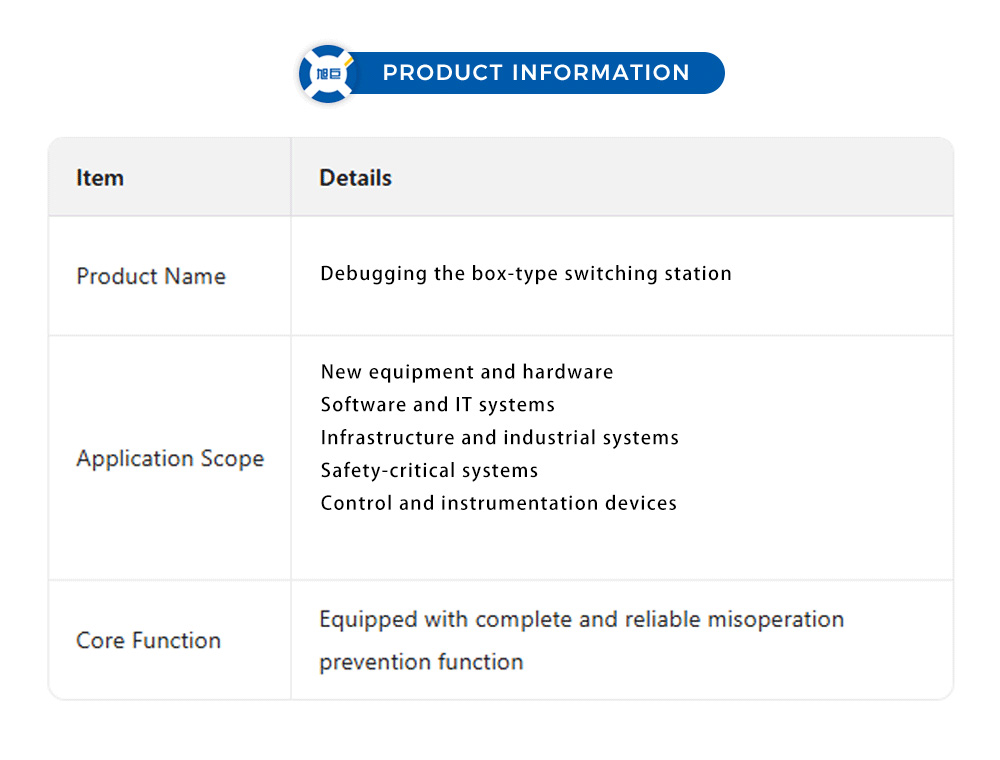The image size is (1000, 760).
Task: Click the Product Name row label
Action: point(151,276)
